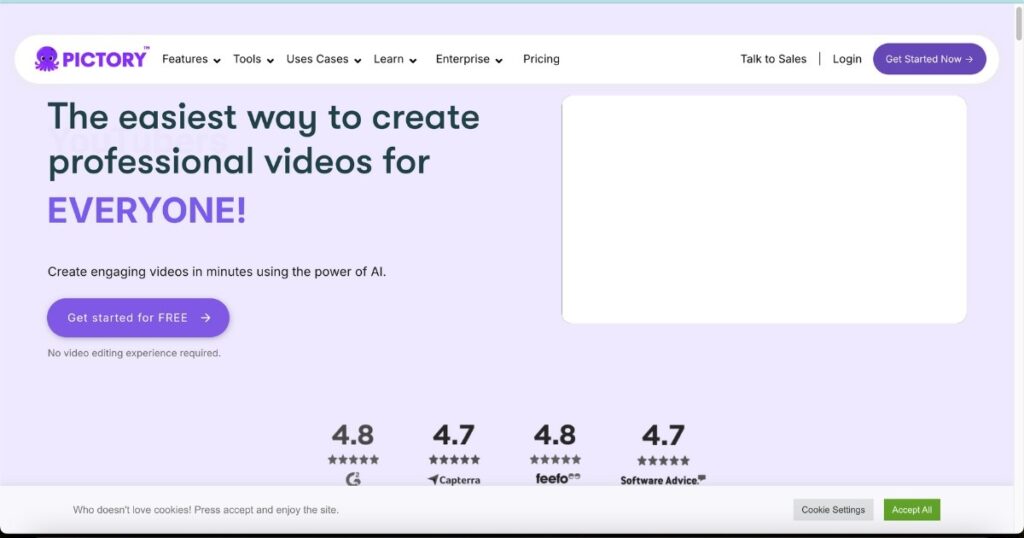Click the EVERYONE! headline text
This screenshot has height=538, width=1024.
(147, 211)
